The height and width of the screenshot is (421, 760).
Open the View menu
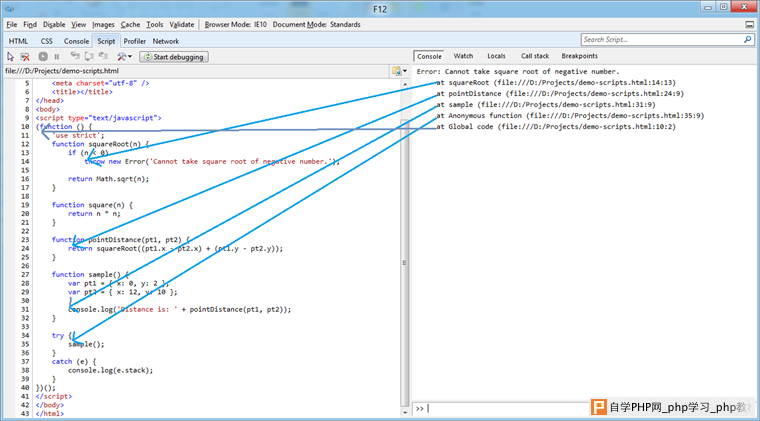79,24
